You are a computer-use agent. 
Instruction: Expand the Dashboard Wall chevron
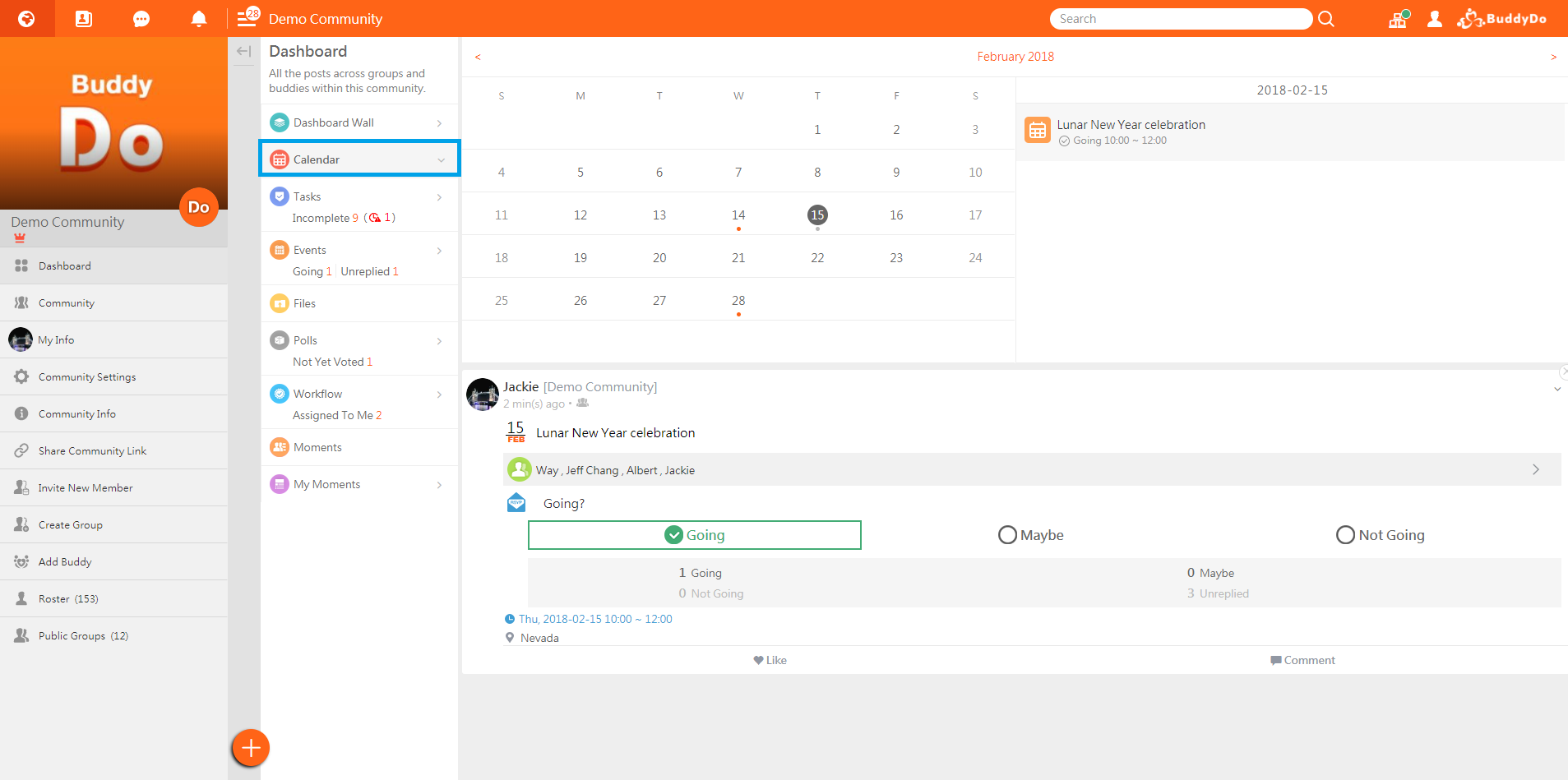click(x=440, y=123)
